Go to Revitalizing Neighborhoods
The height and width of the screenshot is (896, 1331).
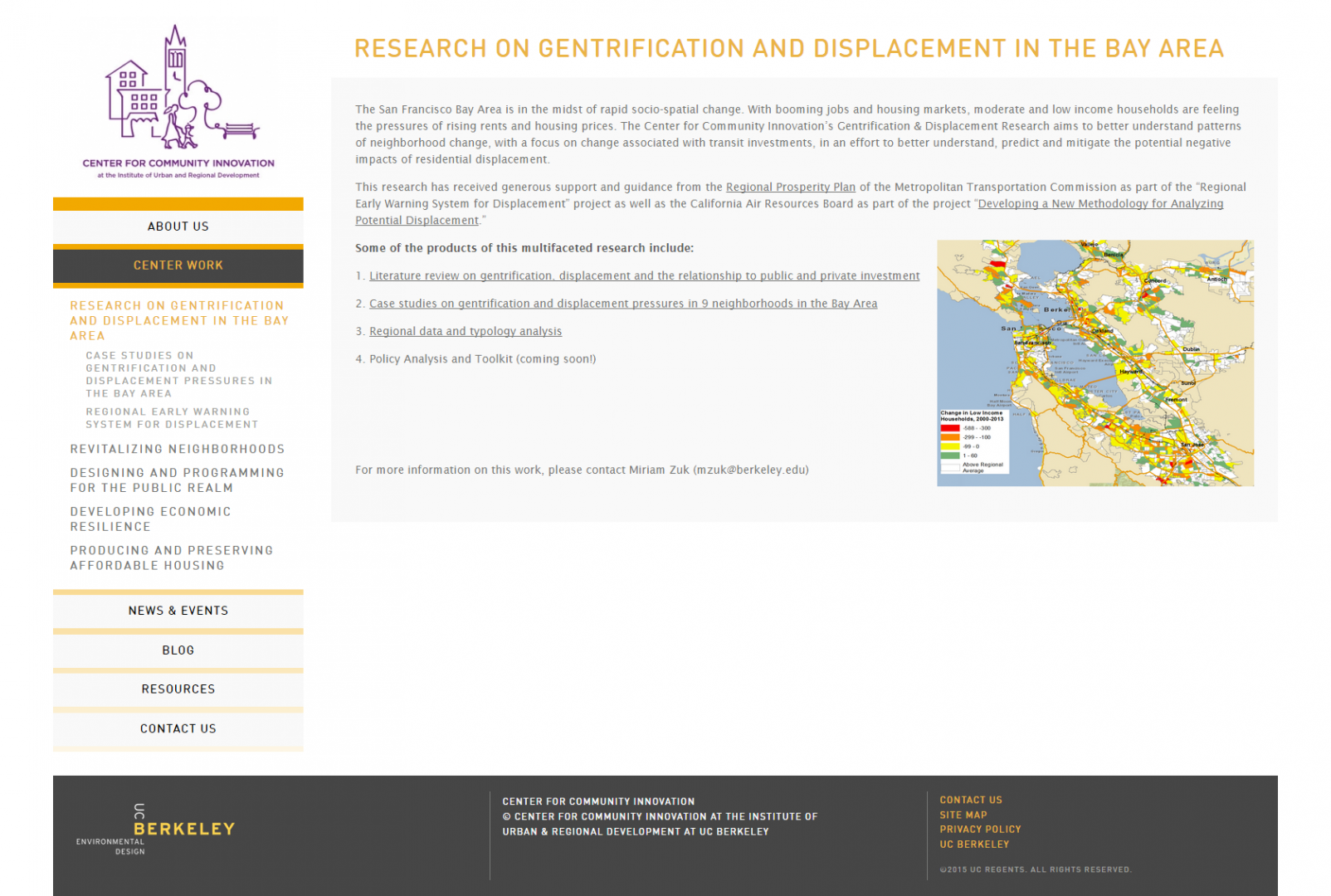pyautogui.click(x=178, y=449)
